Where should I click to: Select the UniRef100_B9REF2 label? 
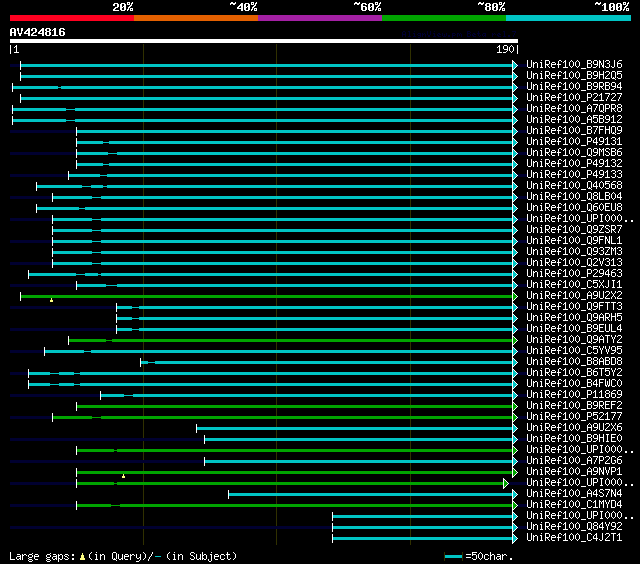(x=574, y=406)
